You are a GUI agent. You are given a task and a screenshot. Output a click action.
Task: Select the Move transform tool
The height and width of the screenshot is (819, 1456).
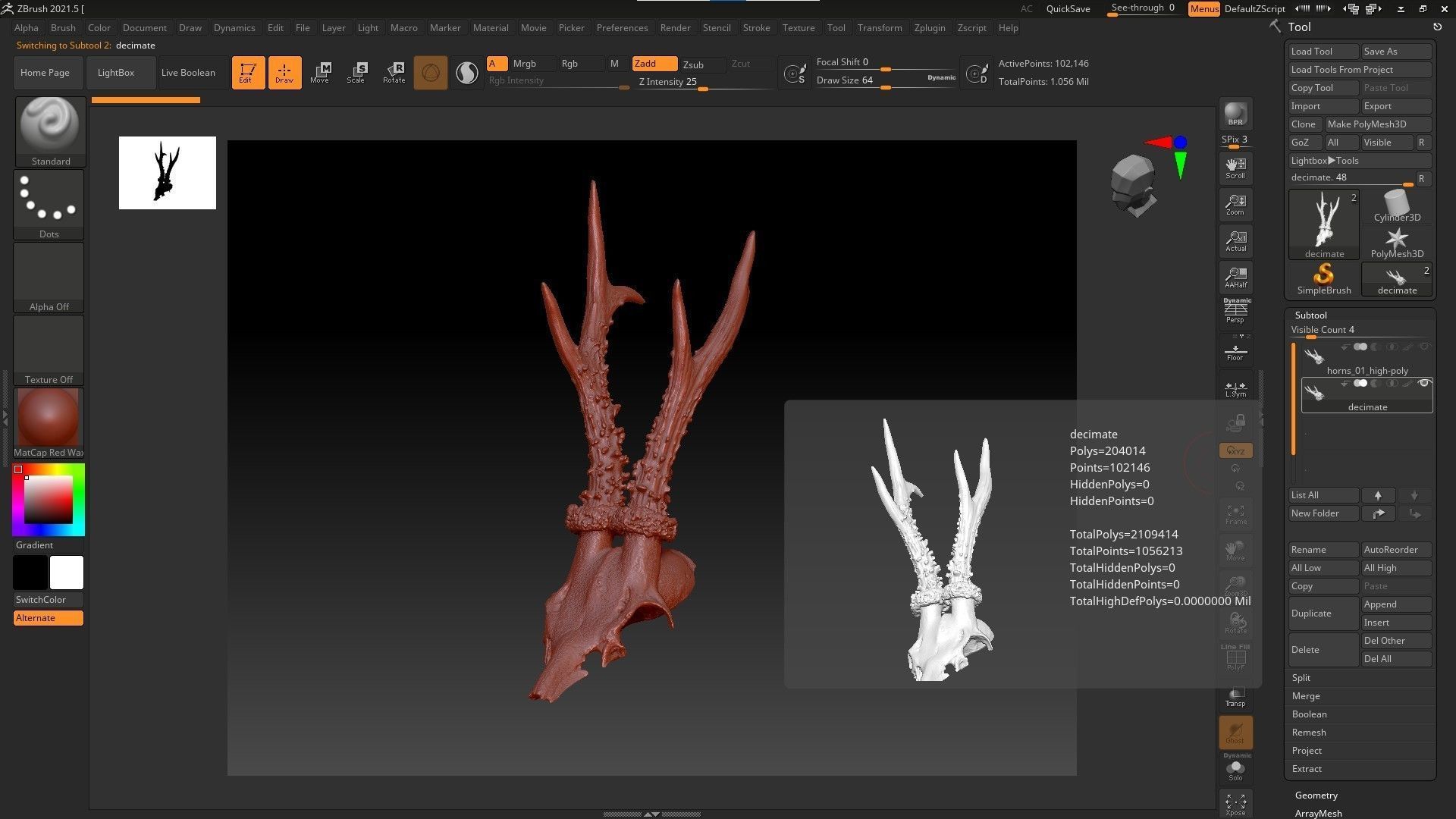click(x=320, y=73)
